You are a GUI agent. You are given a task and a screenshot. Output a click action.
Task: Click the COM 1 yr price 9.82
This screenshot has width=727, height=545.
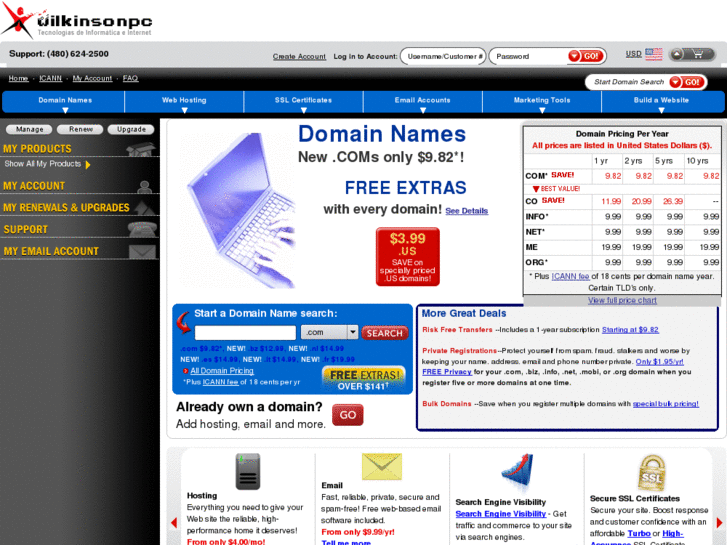[x=613, y=176]
